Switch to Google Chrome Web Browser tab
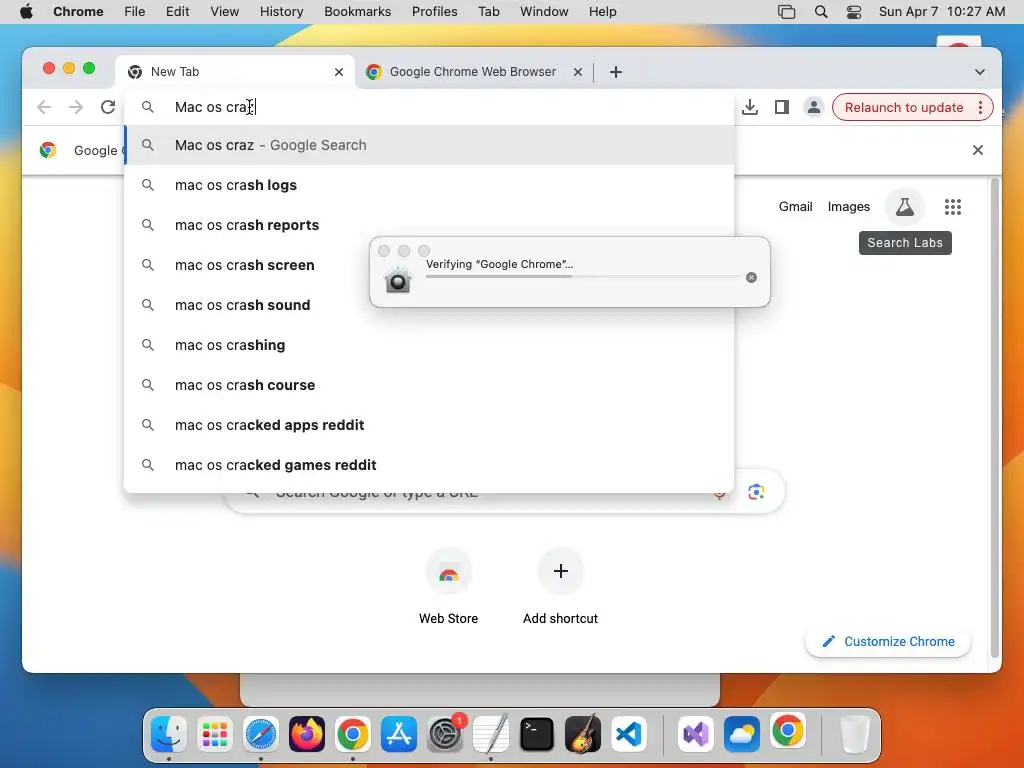Viewport: 1024px width, 768px height. [473, 72]
